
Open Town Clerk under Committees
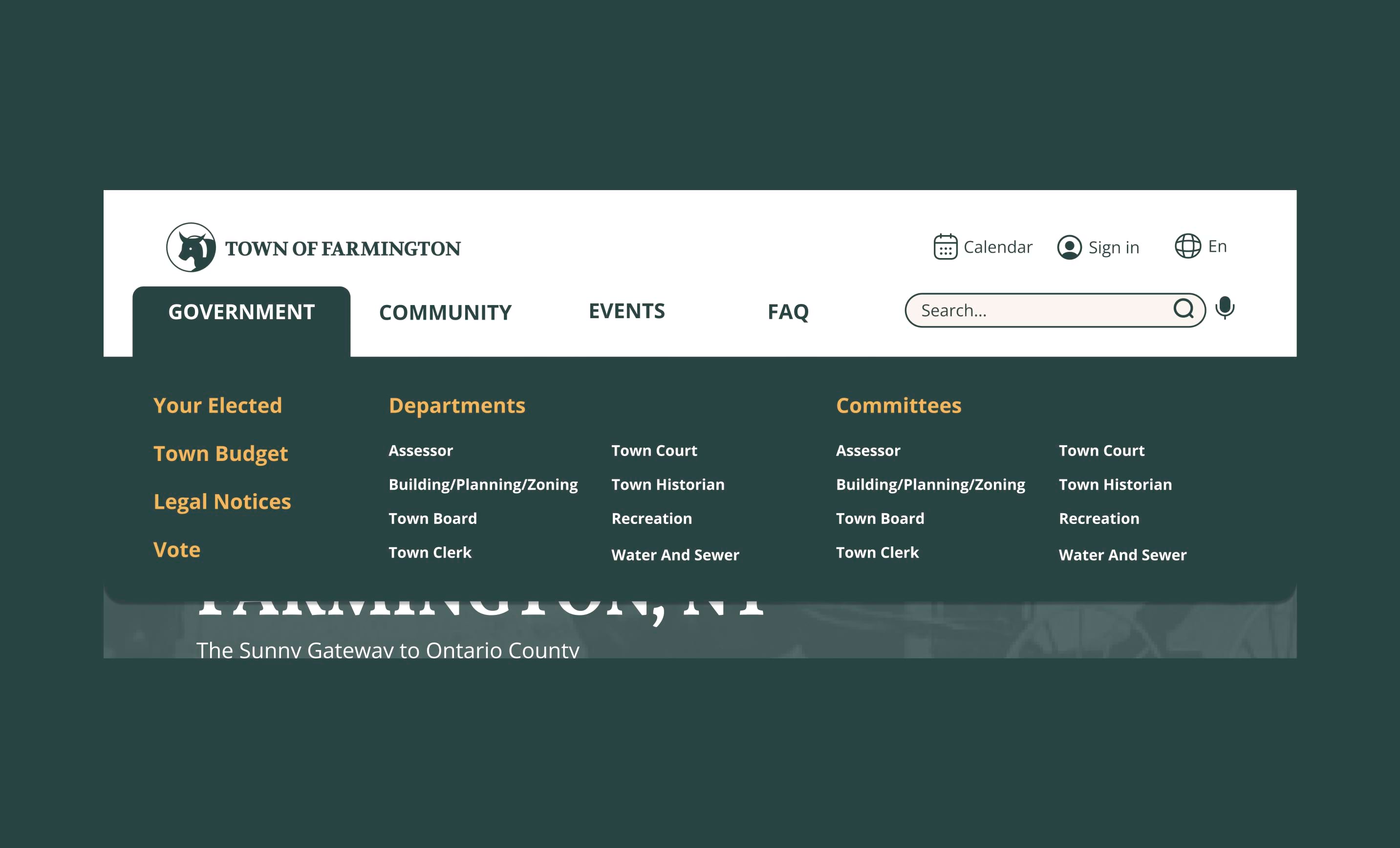point(877,552)
